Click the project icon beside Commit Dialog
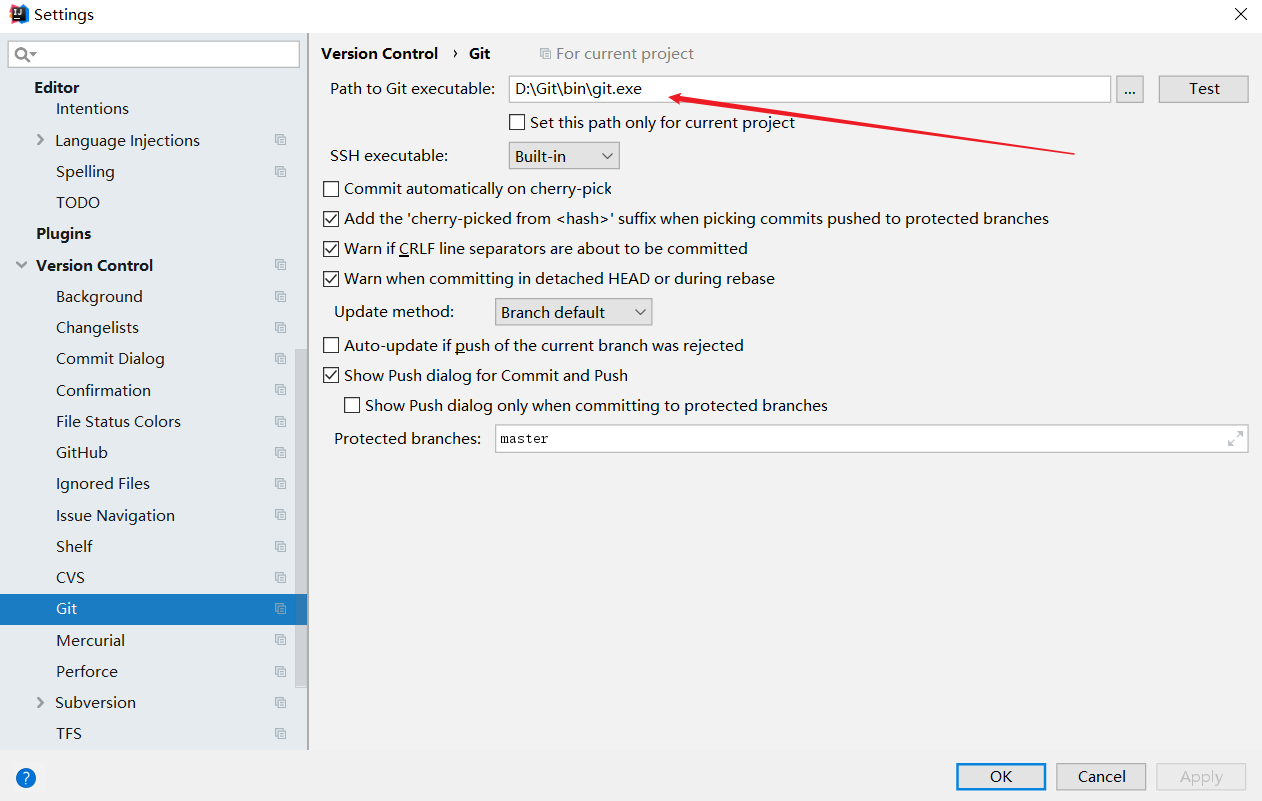1262x801 pixels. (x=280, y=358)
